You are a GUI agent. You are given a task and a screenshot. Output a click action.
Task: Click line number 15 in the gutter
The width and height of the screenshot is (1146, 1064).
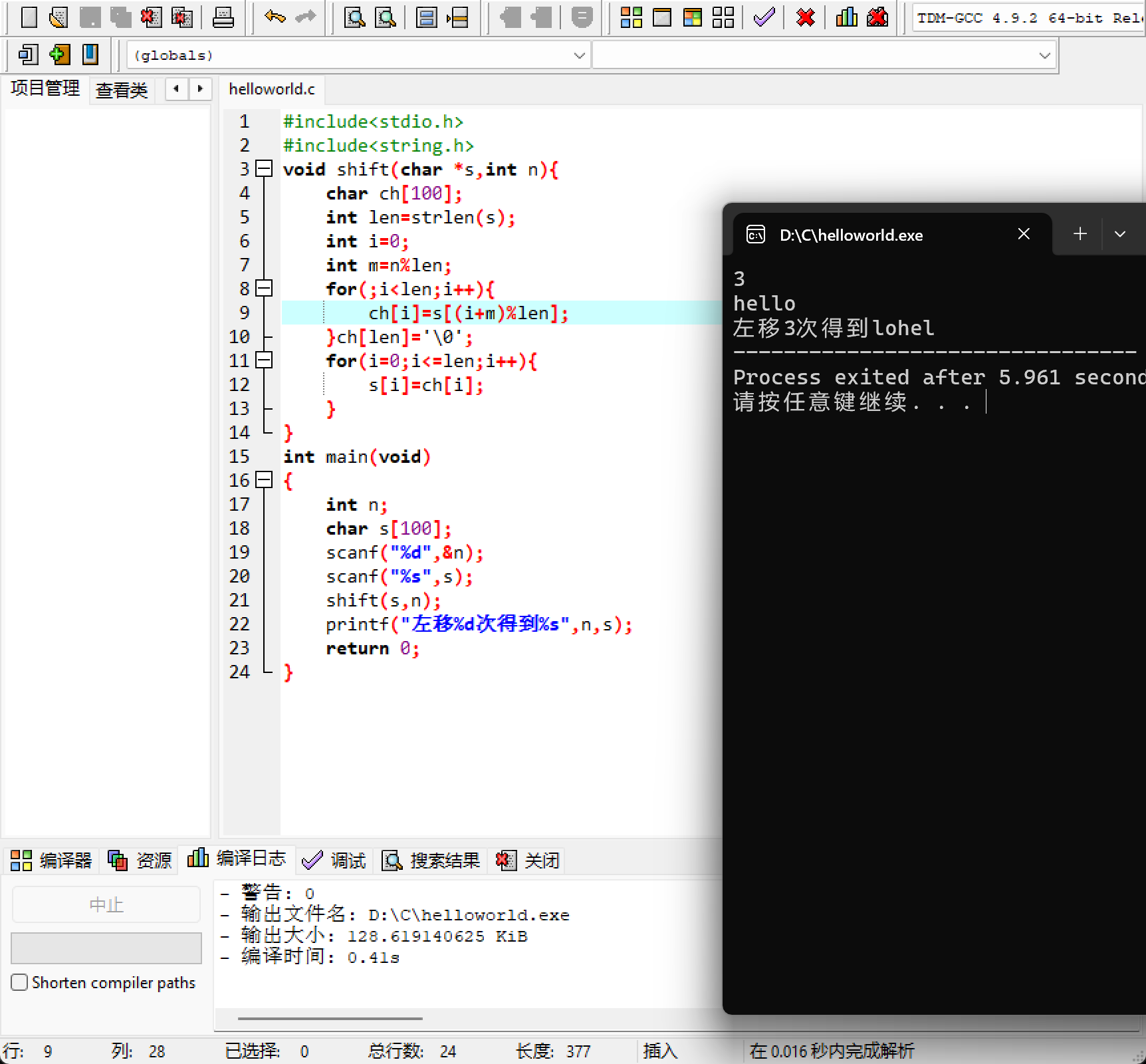tap(239, 457)
